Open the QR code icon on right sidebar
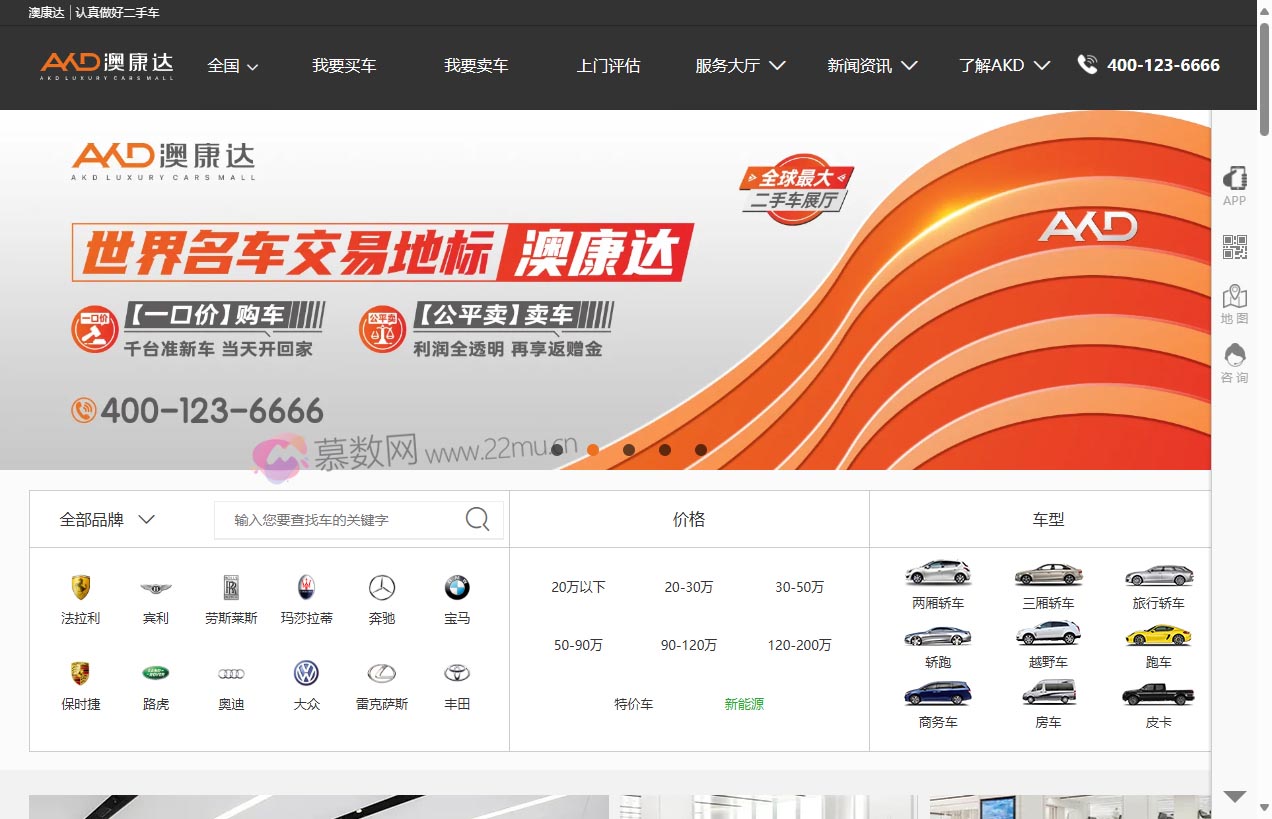 1234,247
